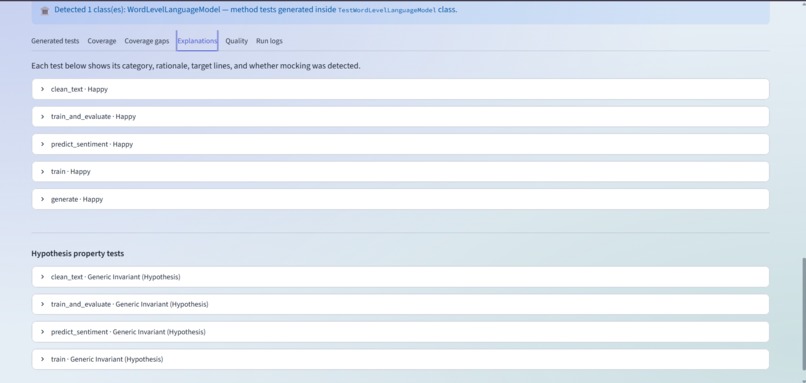Expand the generate · Happy chevron
The image size is (806, 383).
[x=43, y=199]
